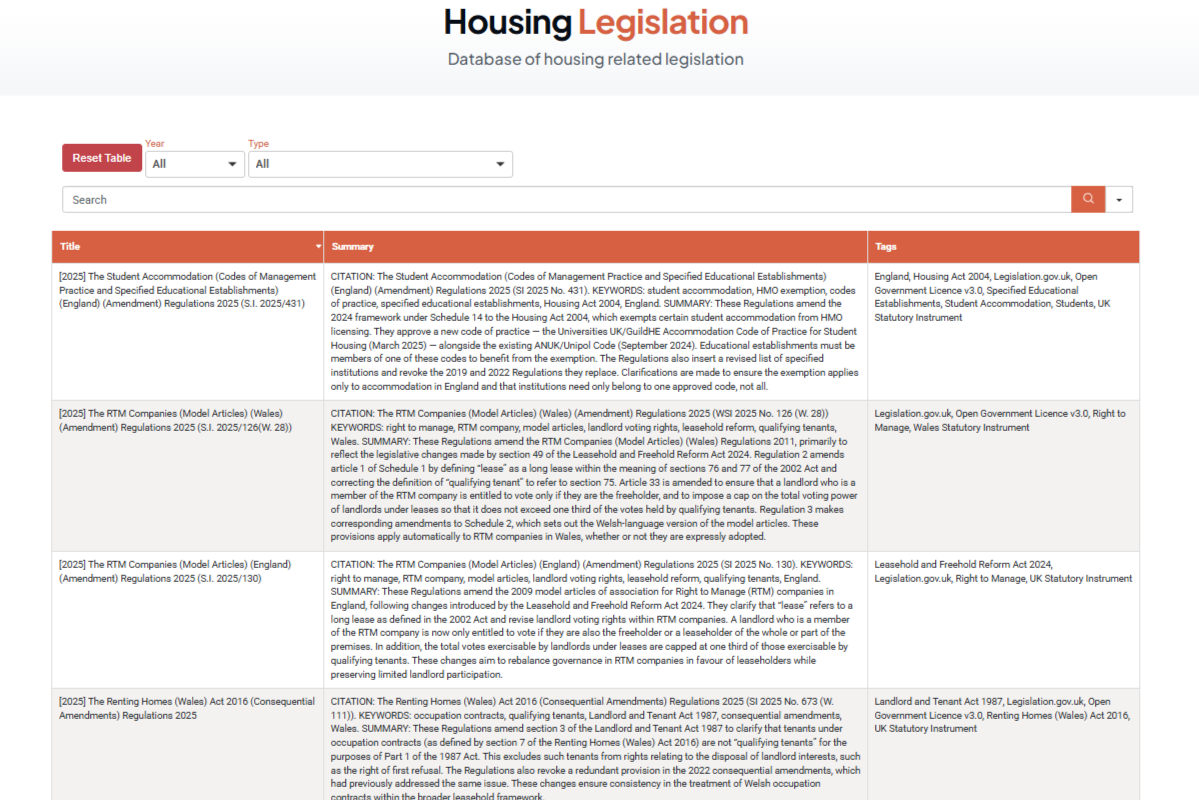Click the Renting Homes row tags cell

[x=1002, y=715]
